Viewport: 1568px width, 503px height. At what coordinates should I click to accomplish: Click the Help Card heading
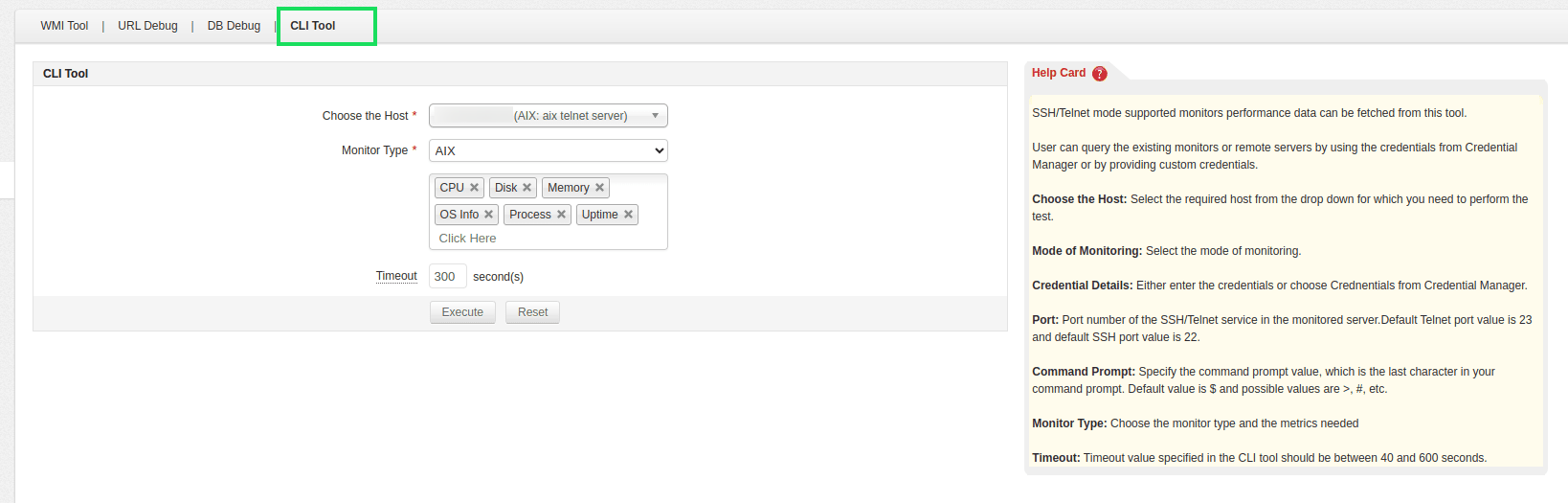click(1058, 73)
